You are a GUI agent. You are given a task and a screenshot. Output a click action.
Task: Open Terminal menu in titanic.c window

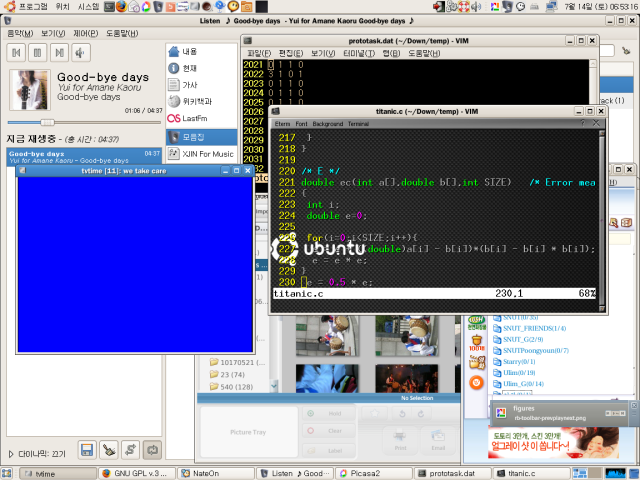pos(358,124)
